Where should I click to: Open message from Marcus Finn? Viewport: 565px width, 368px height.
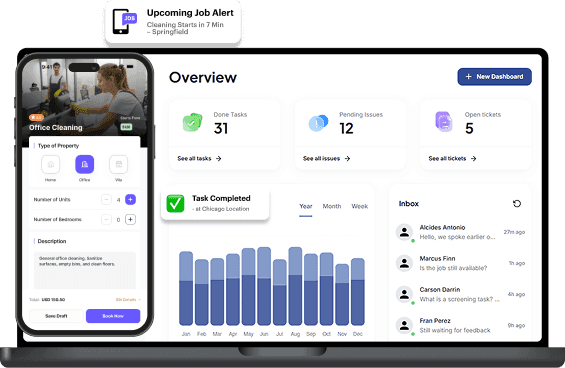[460, 263]
